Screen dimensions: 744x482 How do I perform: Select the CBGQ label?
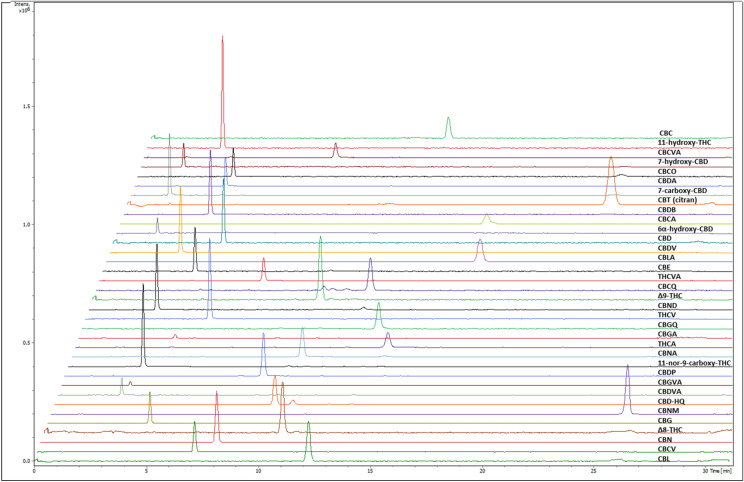click(668, 324)
